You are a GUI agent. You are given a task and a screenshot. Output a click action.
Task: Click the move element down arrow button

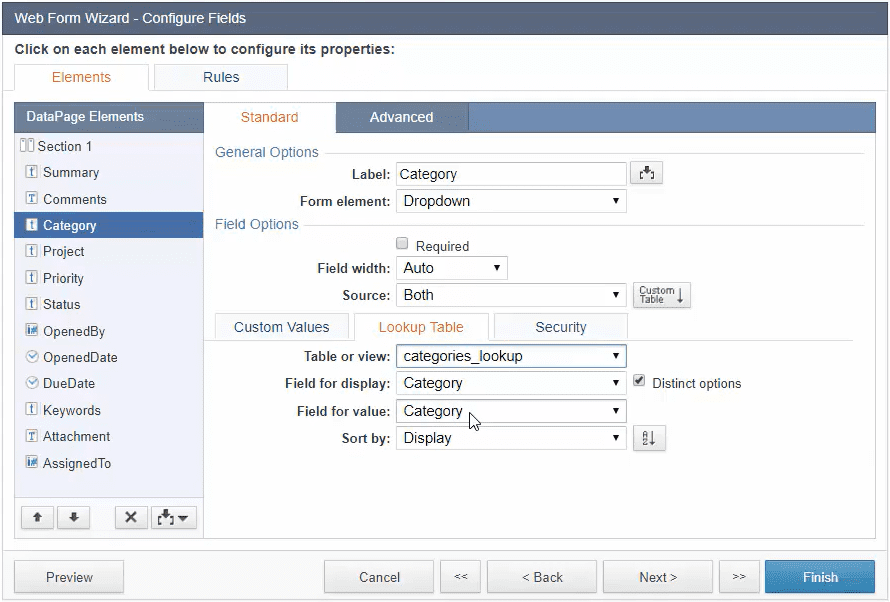(73, 517)
